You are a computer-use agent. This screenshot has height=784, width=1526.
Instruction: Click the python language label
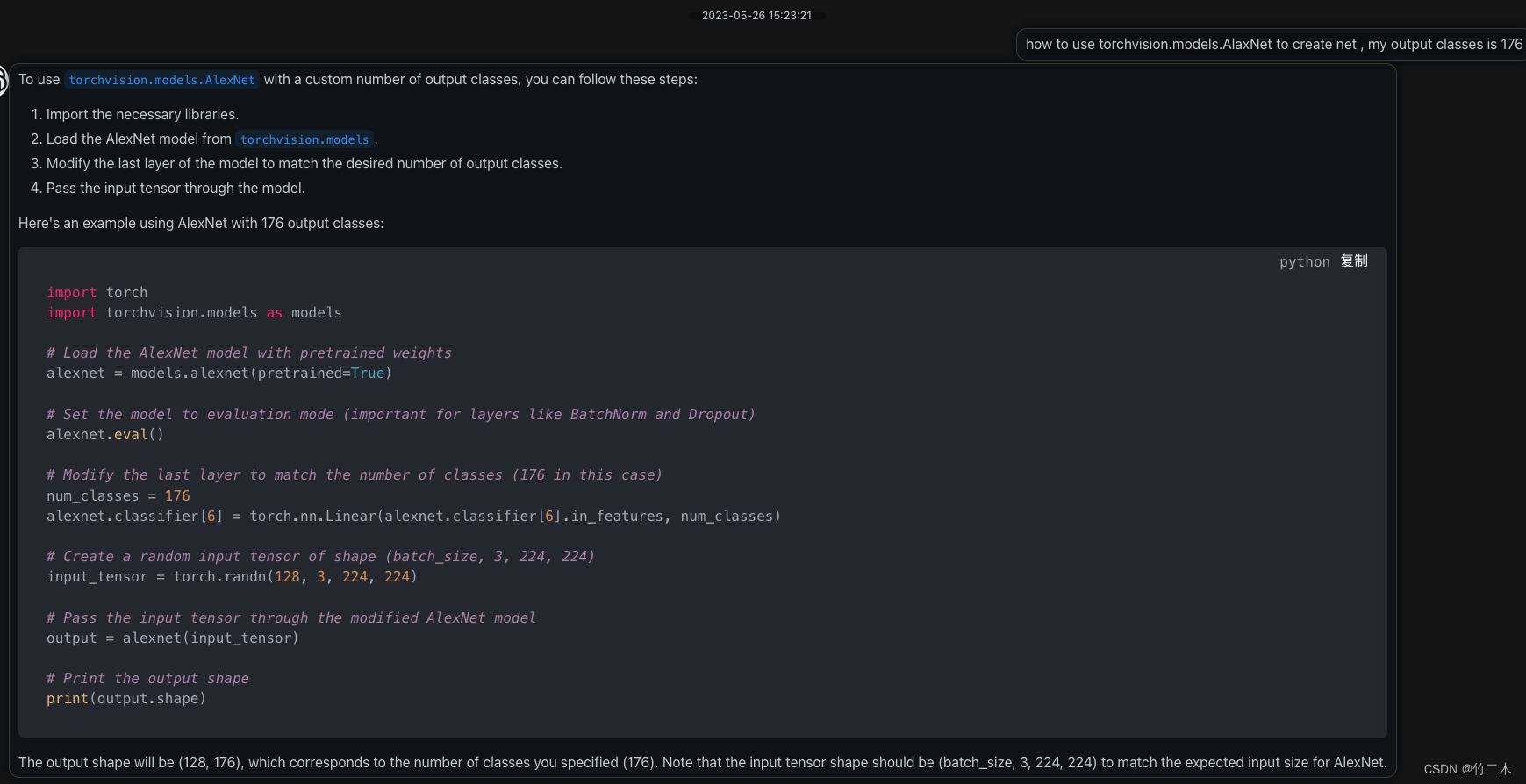[x=1304, y=262]
